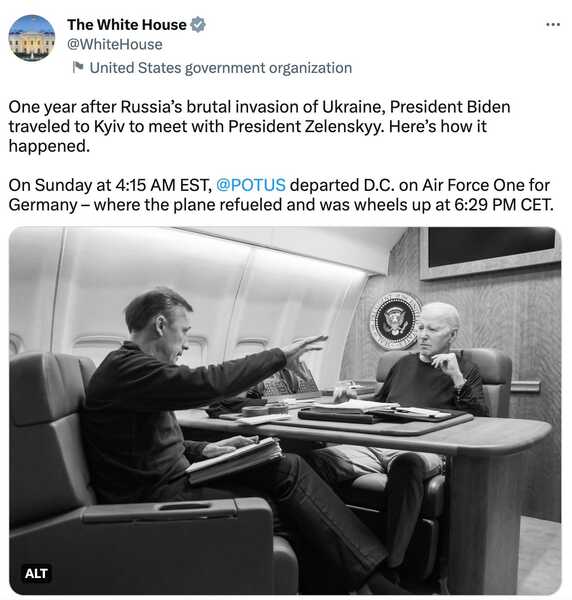This screenshot has width=572, height=600.
Task: Click the tweet paragraph about Kyiv trip
Action: coord(259,126)
